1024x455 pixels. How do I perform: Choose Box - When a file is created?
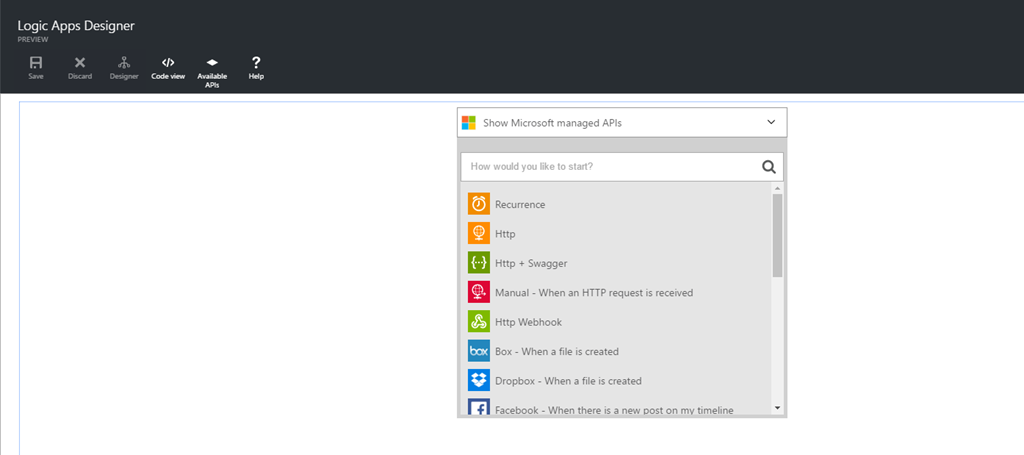pos(556,352)
